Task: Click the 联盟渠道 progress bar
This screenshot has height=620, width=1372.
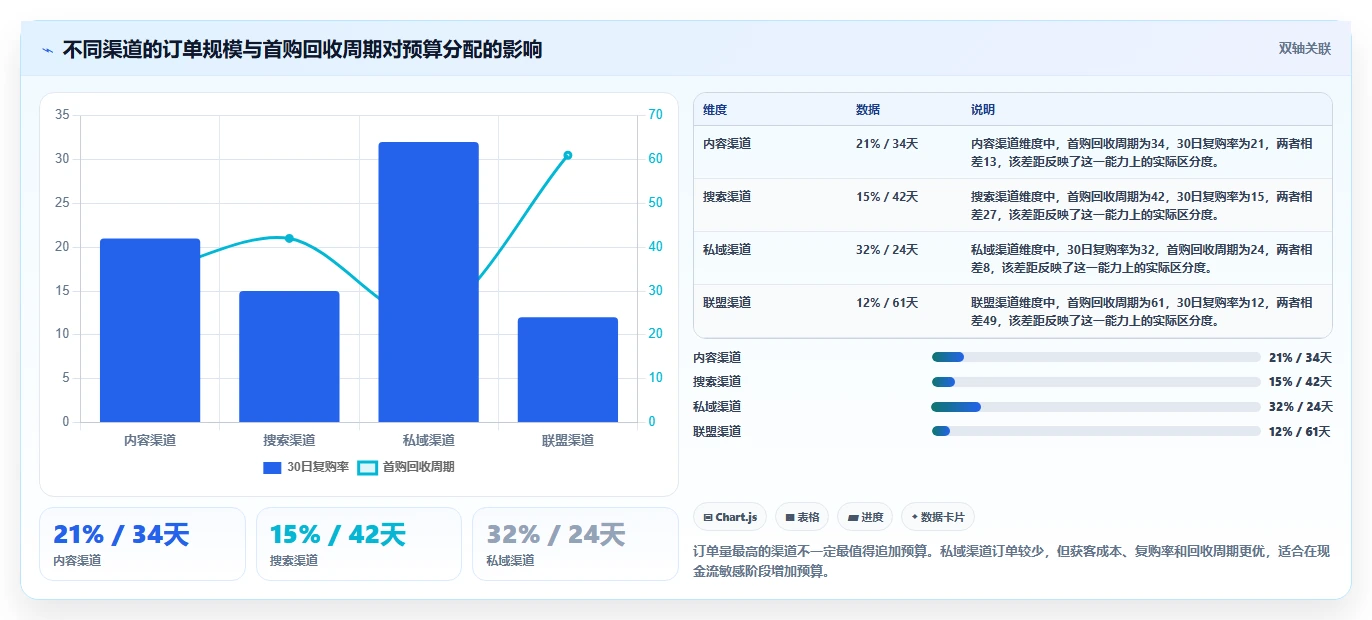Action: [1096, 431]
